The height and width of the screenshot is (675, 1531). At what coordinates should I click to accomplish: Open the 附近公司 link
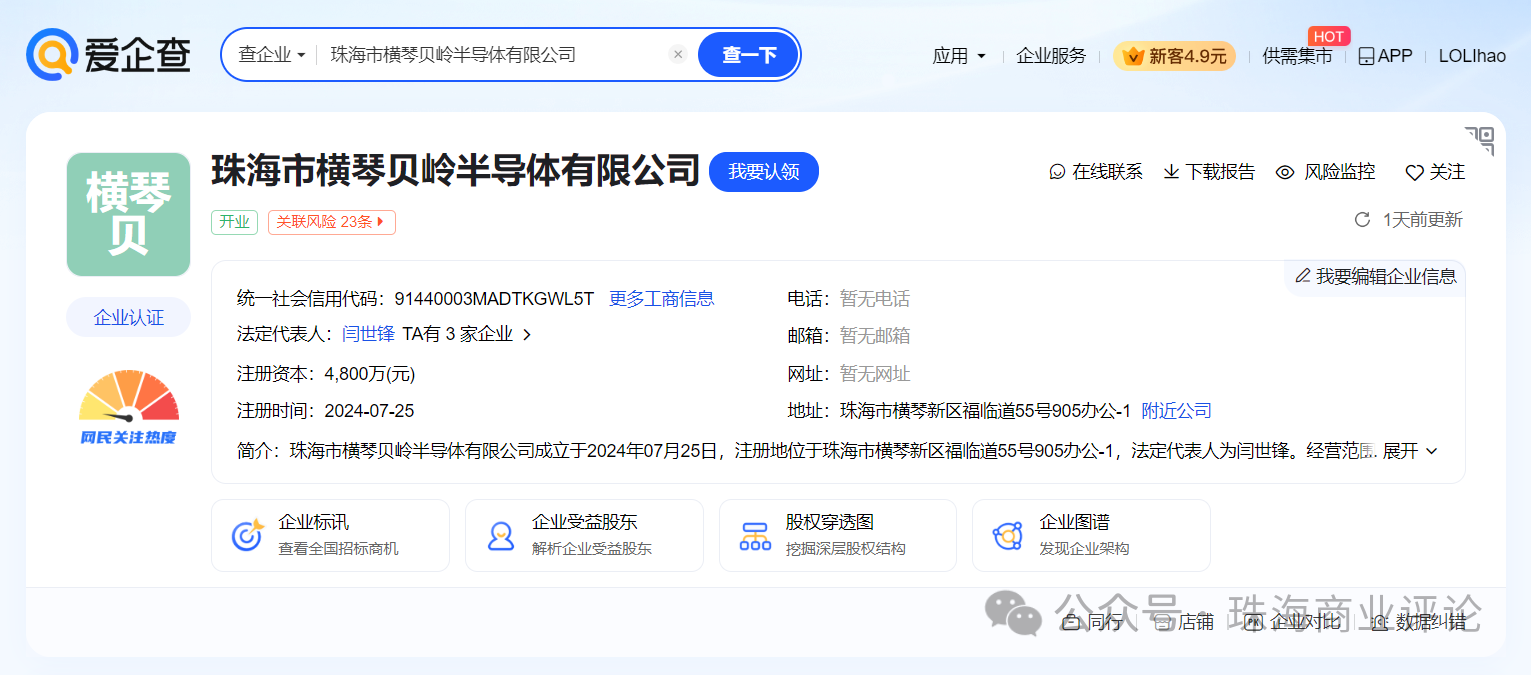[x=1177, y=410]
